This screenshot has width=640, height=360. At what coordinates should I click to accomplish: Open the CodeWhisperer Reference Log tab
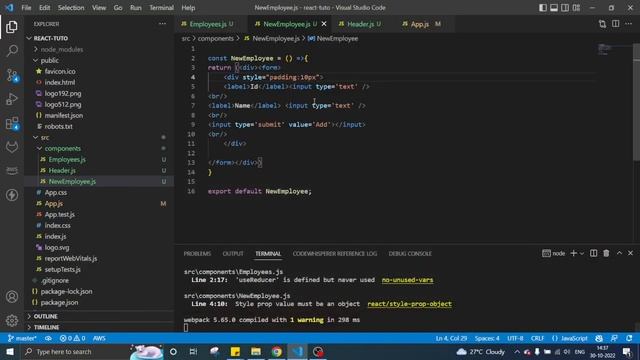coord(335,253)
